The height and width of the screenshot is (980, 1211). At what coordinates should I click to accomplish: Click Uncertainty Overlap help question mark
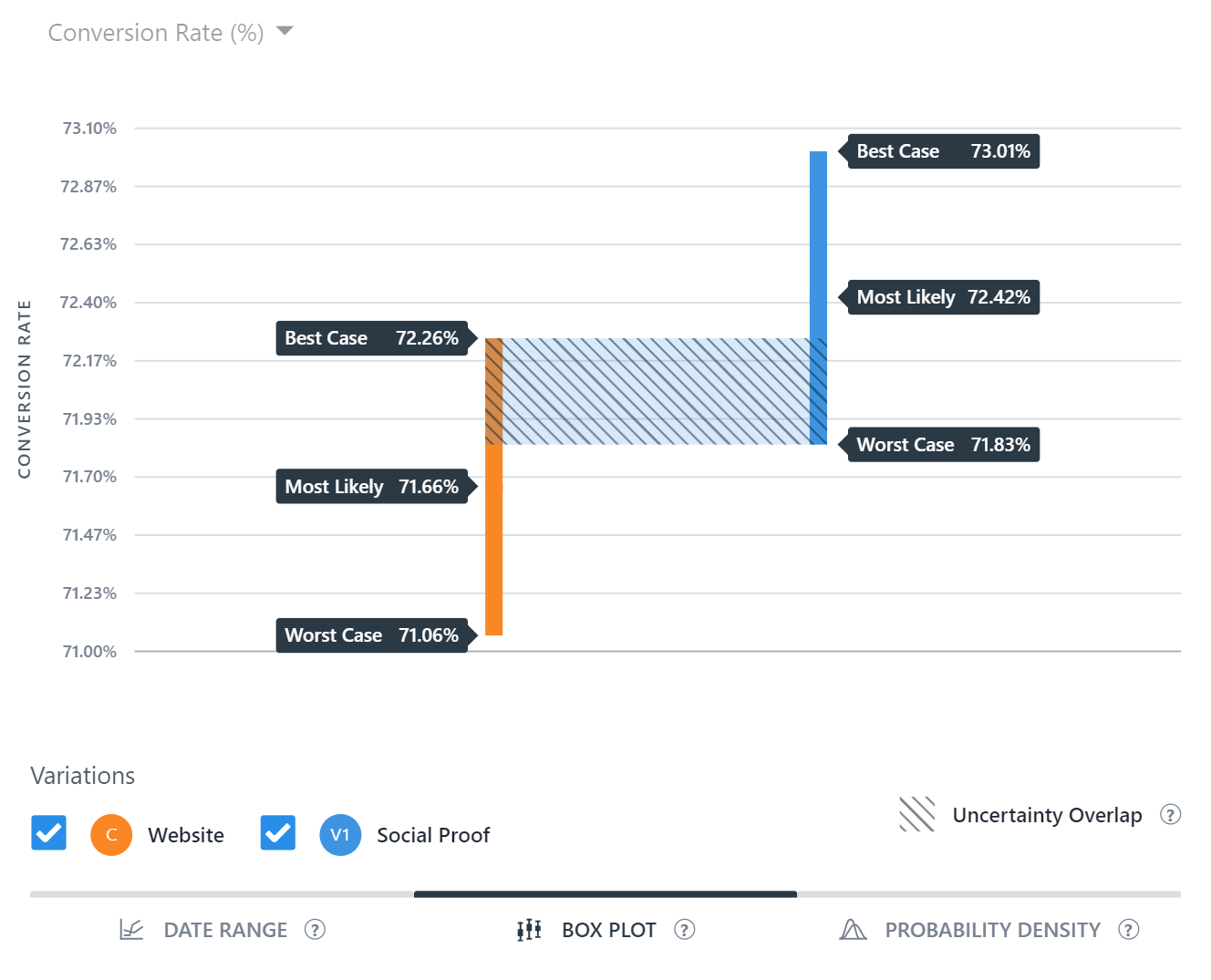(1170, 814)
